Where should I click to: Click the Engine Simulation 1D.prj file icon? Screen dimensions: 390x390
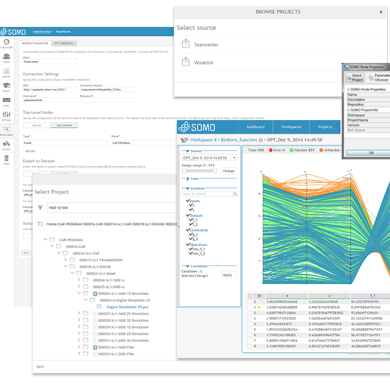pyautogui.click(x=99, y=307)
